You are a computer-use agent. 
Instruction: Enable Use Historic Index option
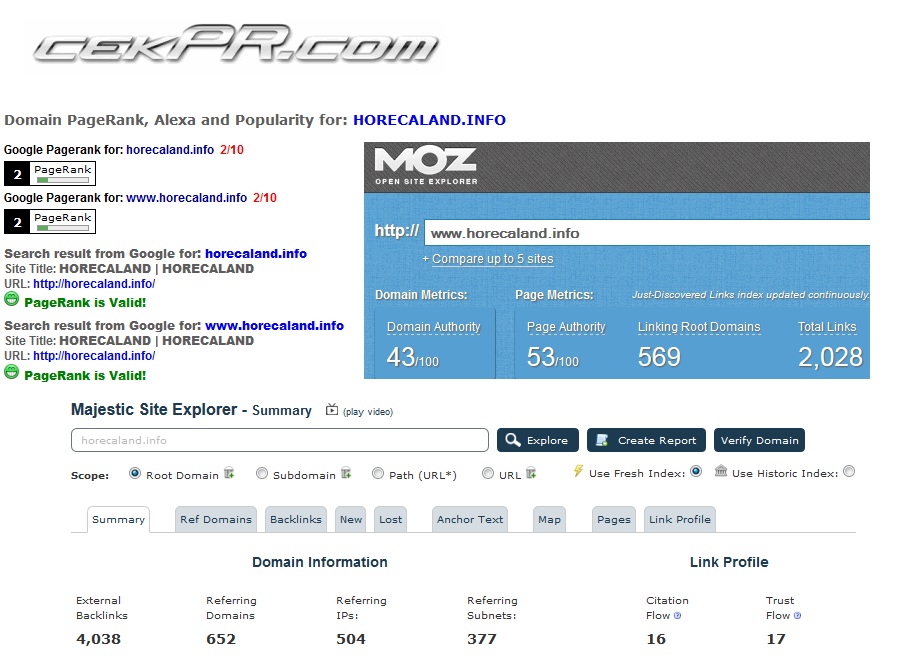tap(849, 471)
